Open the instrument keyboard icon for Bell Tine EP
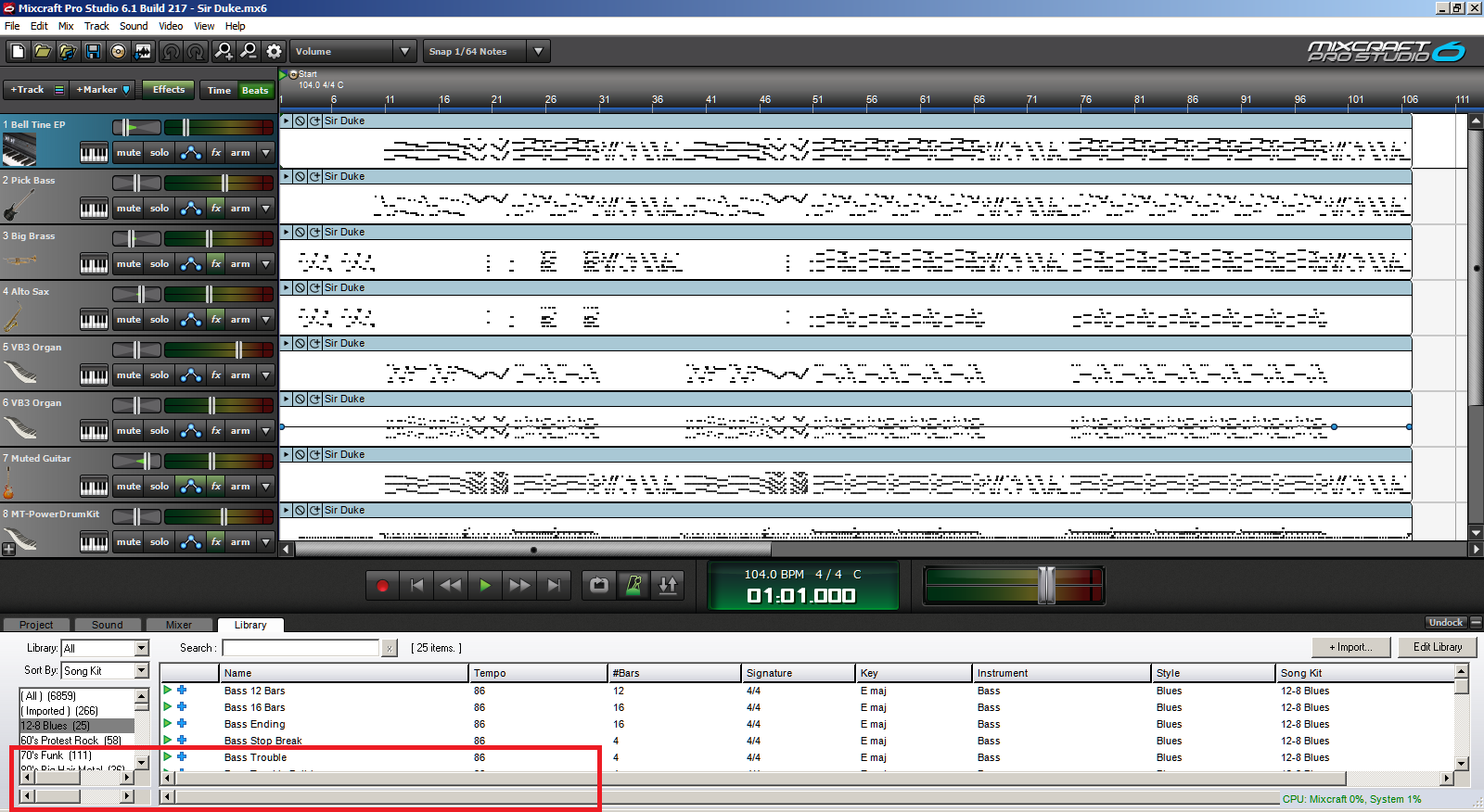 click(x=94, y=153)
